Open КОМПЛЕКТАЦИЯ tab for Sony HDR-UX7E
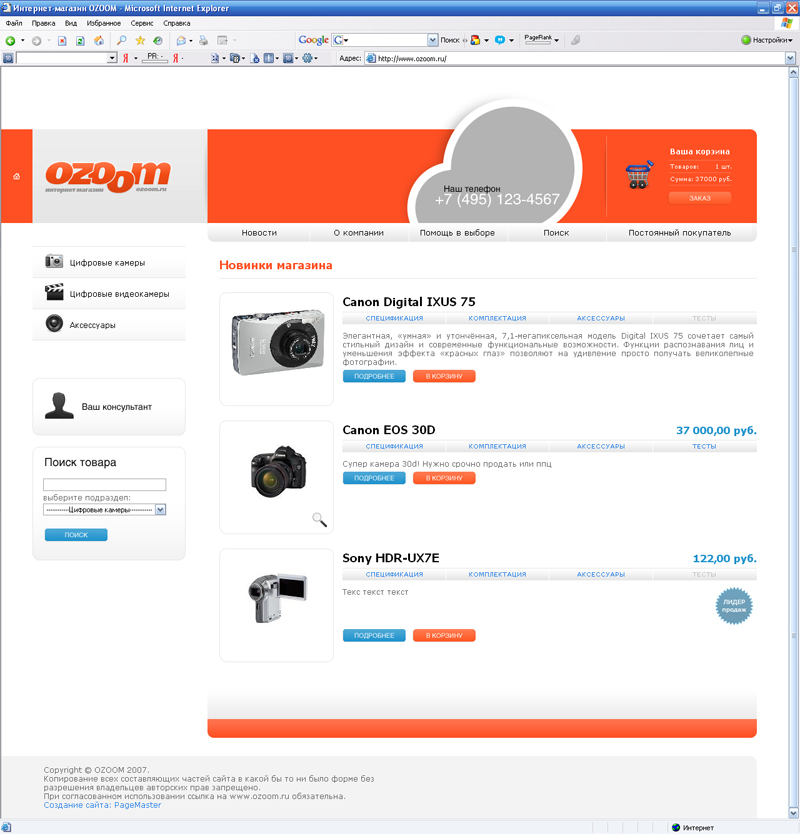The width and height of the screenshot is (800, 834). pos(497,574)
